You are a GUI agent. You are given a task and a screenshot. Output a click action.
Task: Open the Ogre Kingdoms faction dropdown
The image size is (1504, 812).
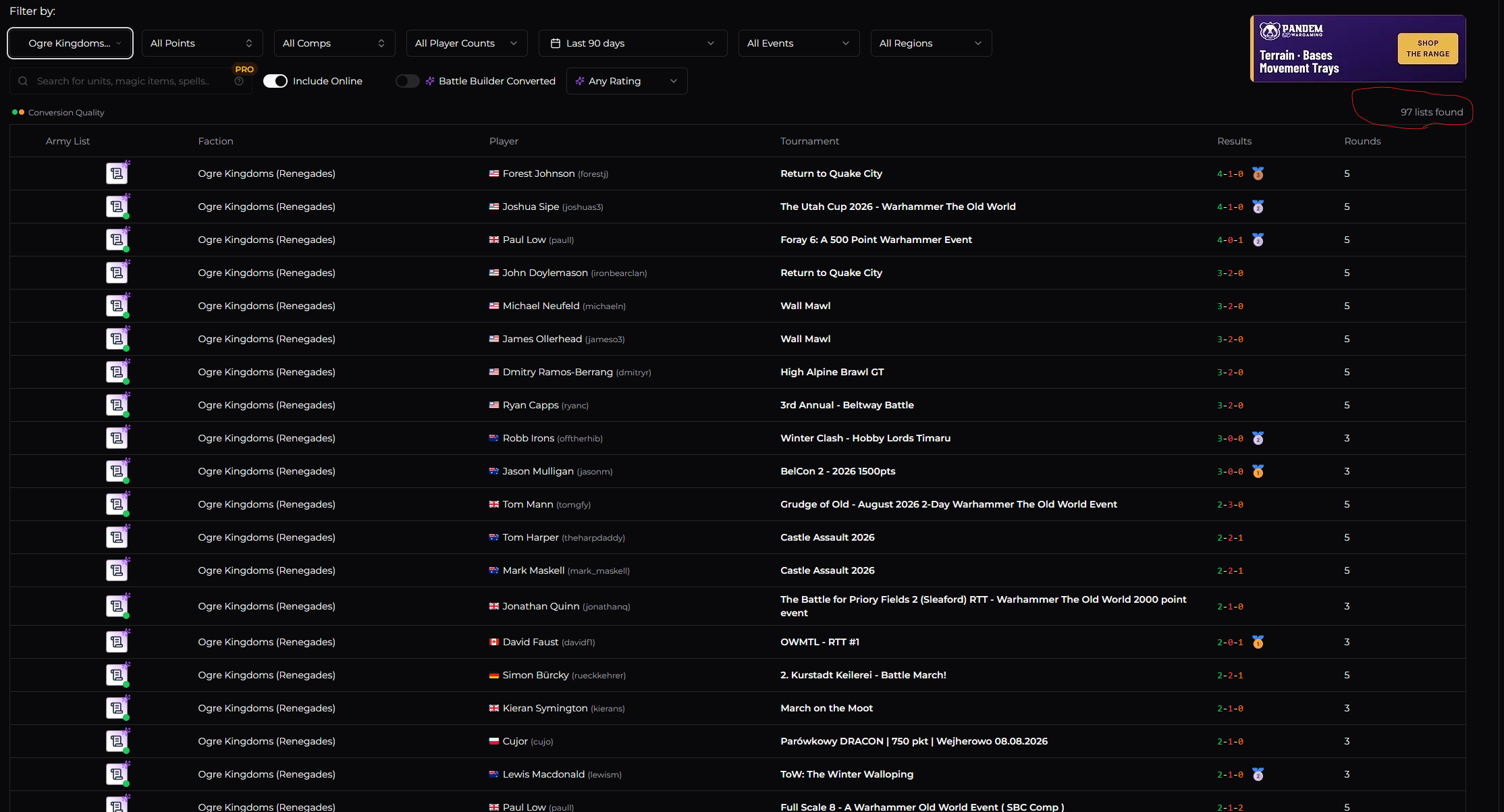(70, 43)
